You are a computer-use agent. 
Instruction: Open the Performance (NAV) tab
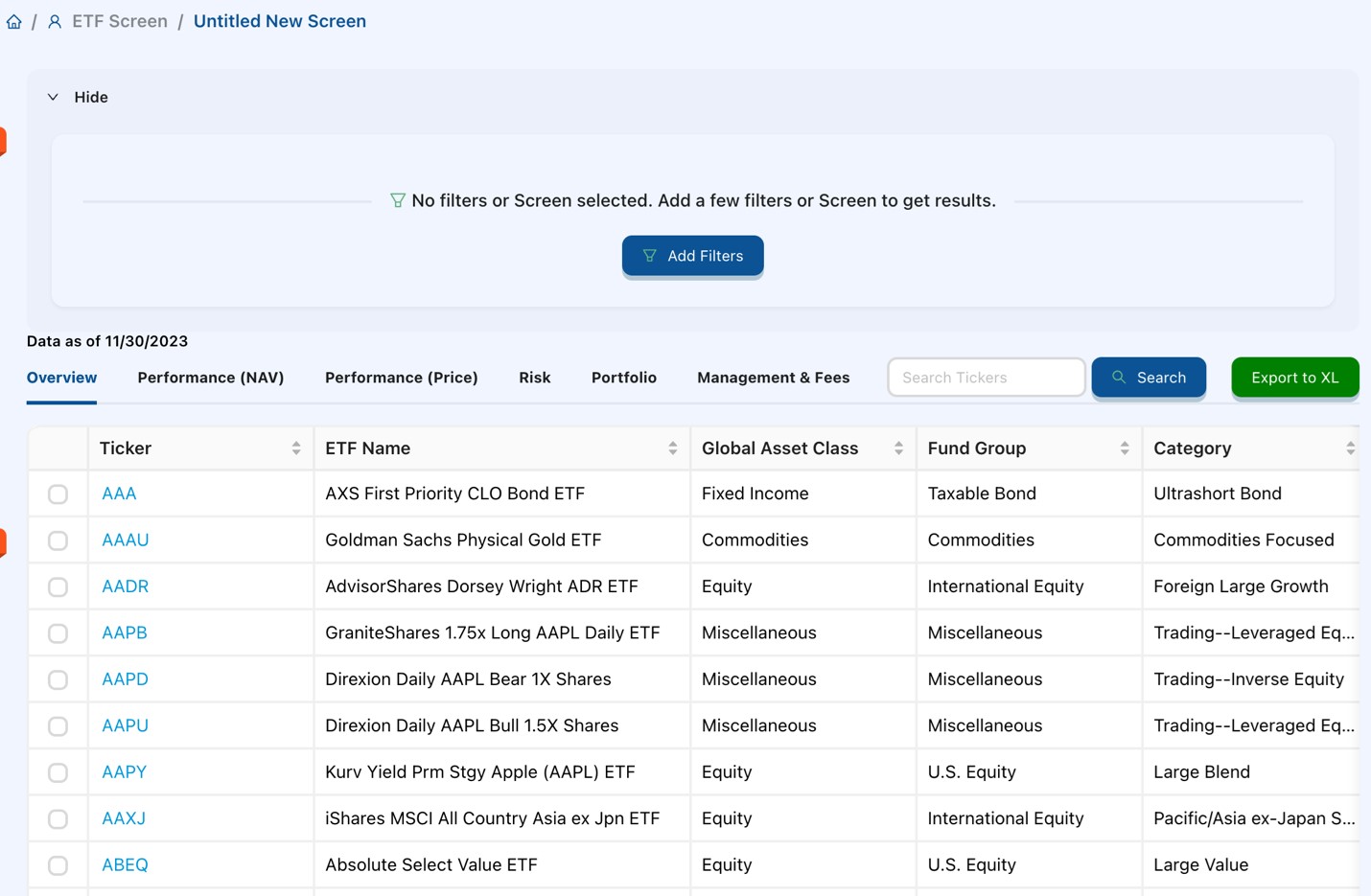(x=211, y=378)
